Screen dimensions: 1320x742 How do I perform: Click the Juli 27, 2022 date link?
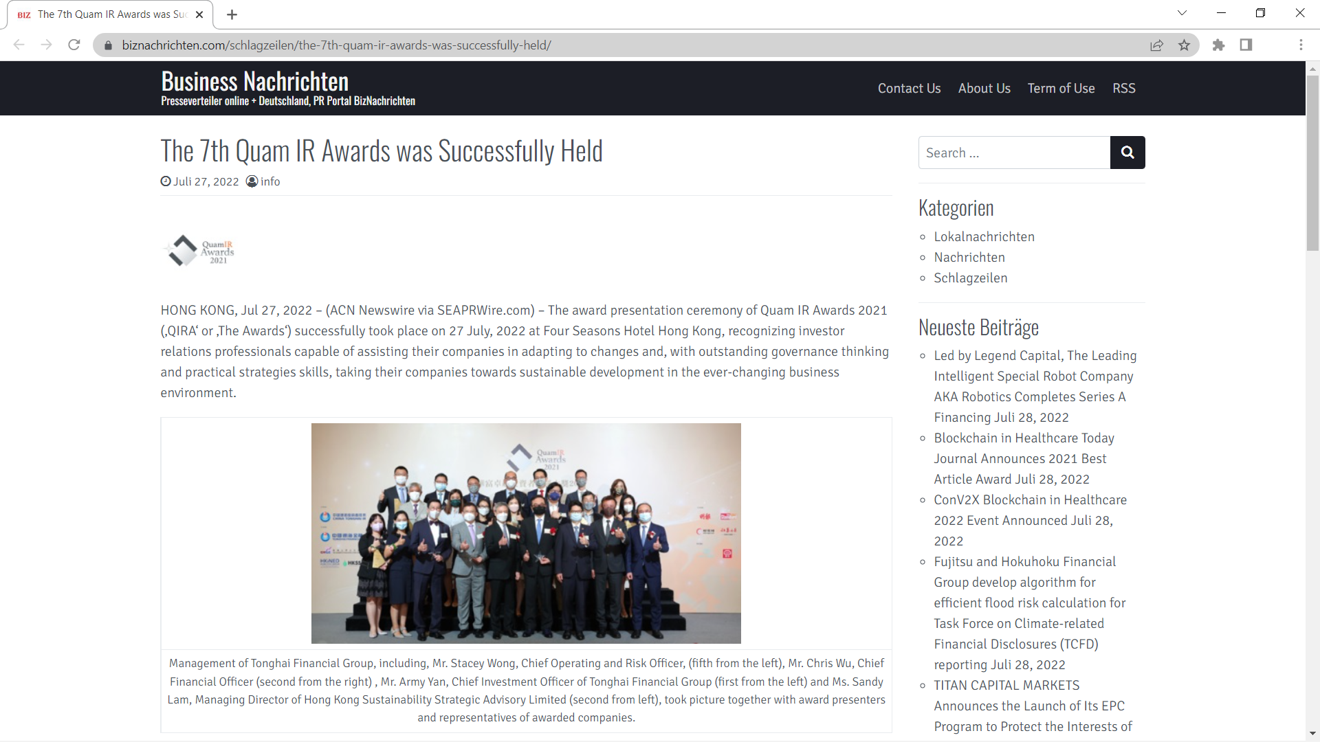[x=206, y=182]
